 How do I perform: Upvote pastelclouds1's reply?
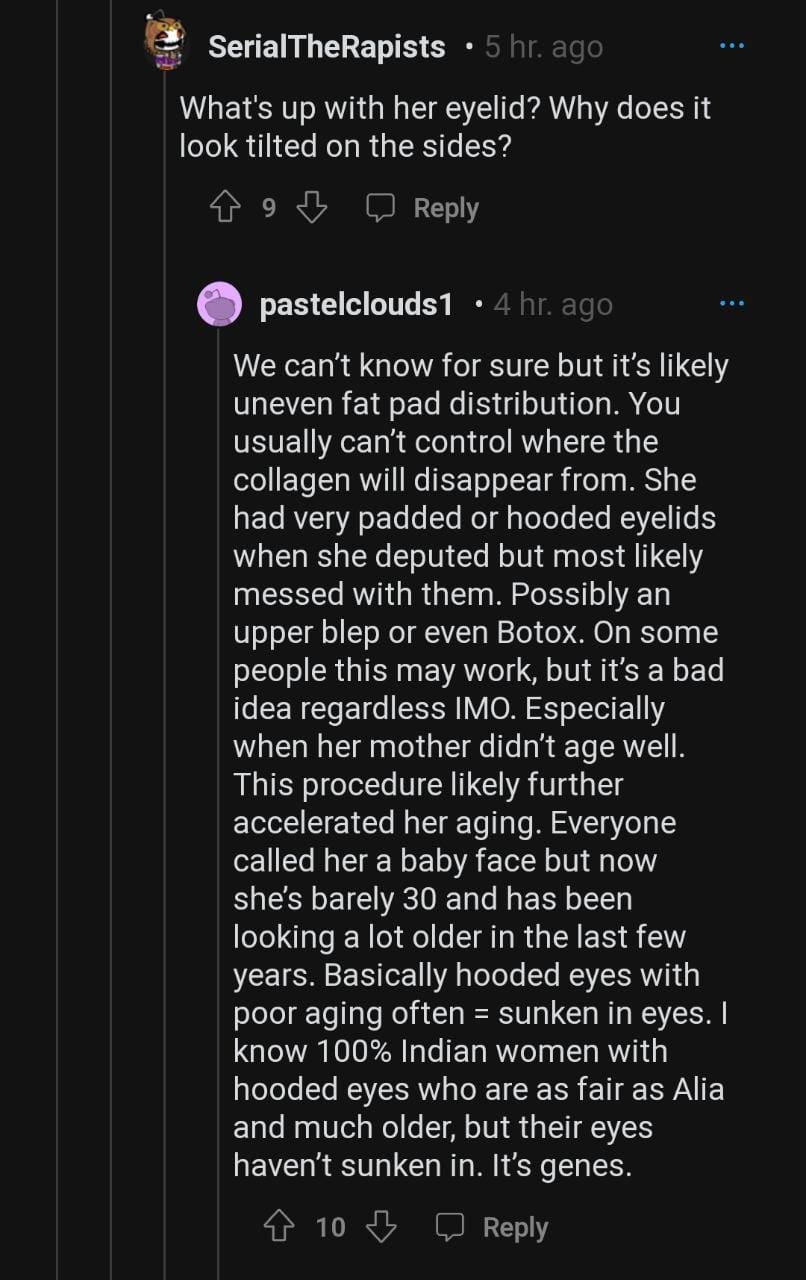[x=277, y=1227]
